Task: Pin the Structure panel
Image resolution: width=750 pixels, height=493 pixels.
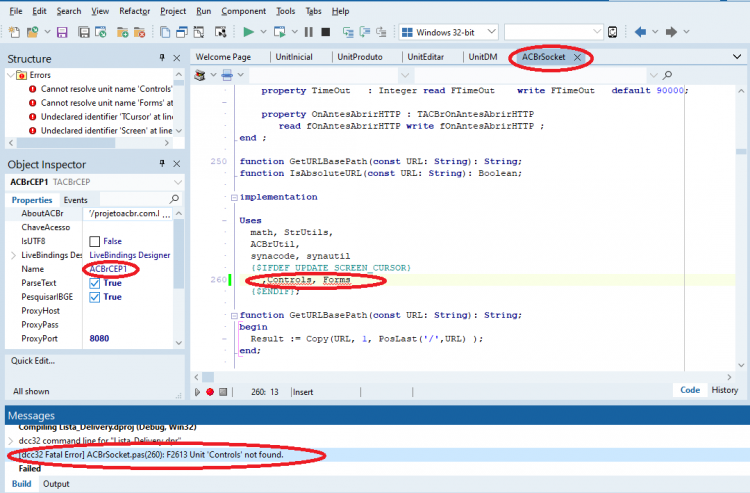Action: (162, 58)
